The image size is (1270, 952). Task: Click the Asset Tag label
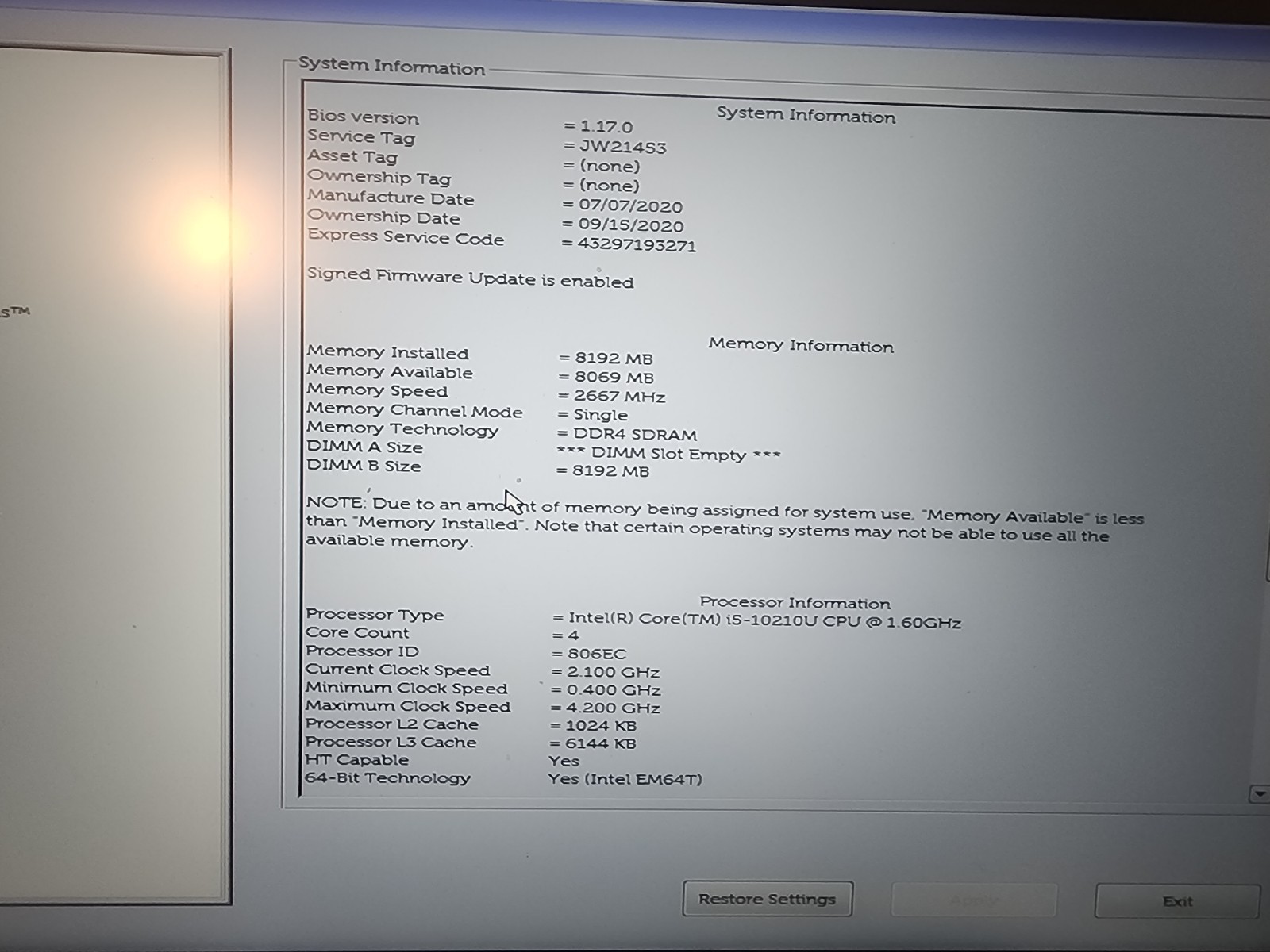[352, 156]
